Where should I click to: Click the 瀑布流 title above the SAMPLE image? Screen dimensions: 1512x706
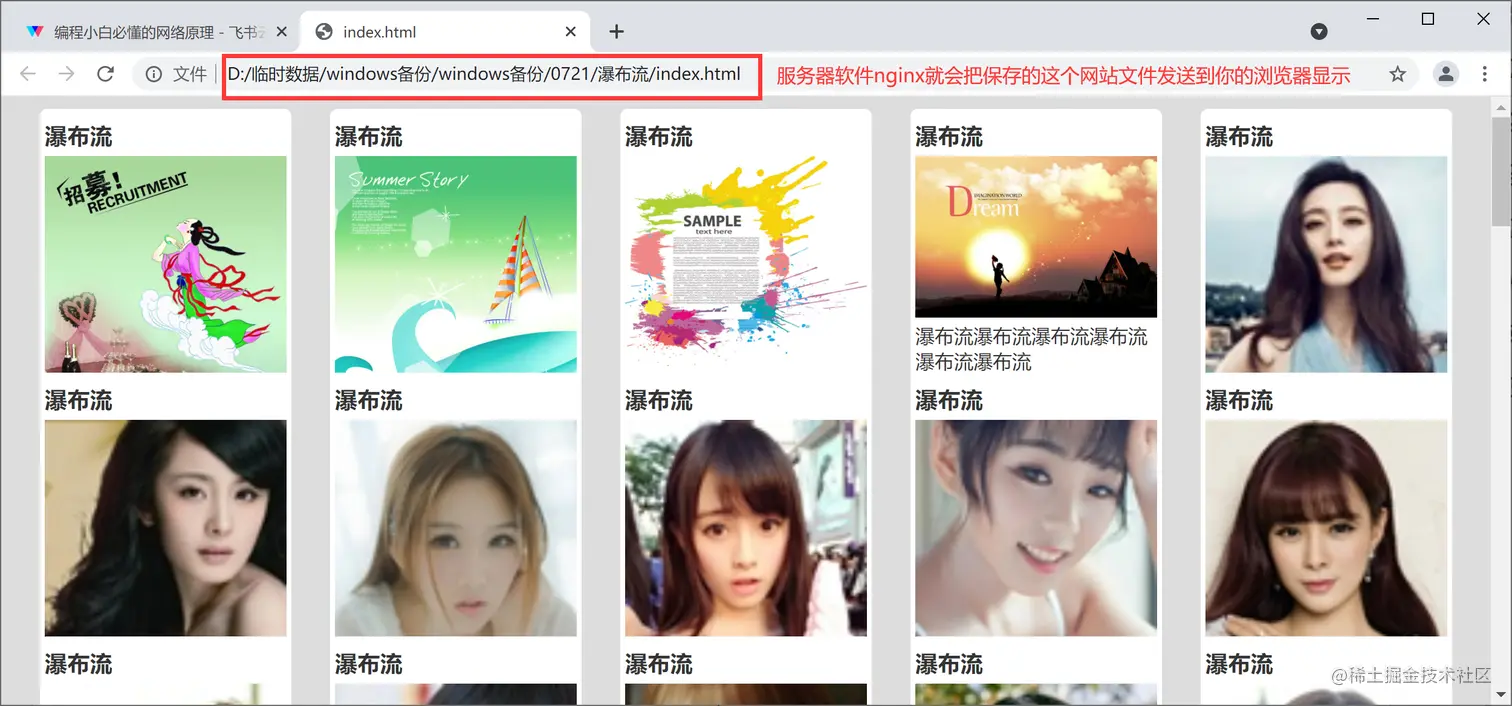659,137
